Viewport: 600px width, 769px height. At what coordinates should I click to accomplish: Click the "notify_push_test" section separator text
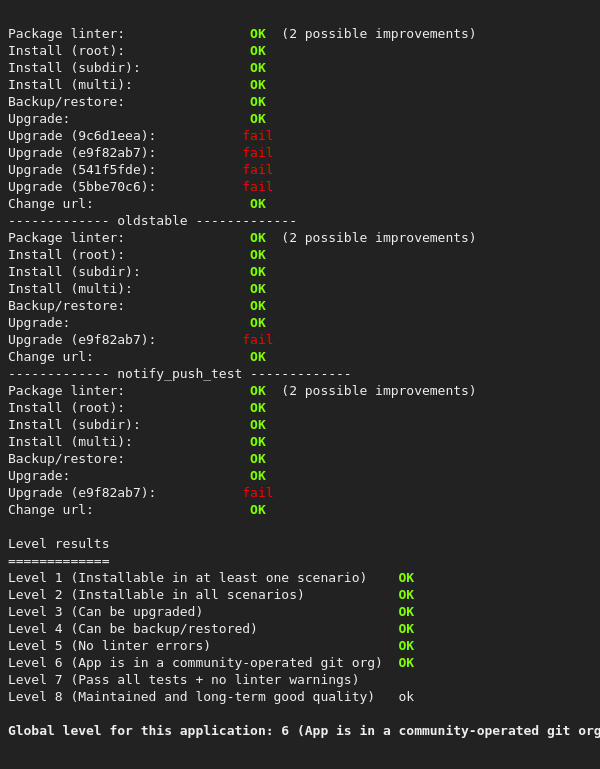pos(179,373)
